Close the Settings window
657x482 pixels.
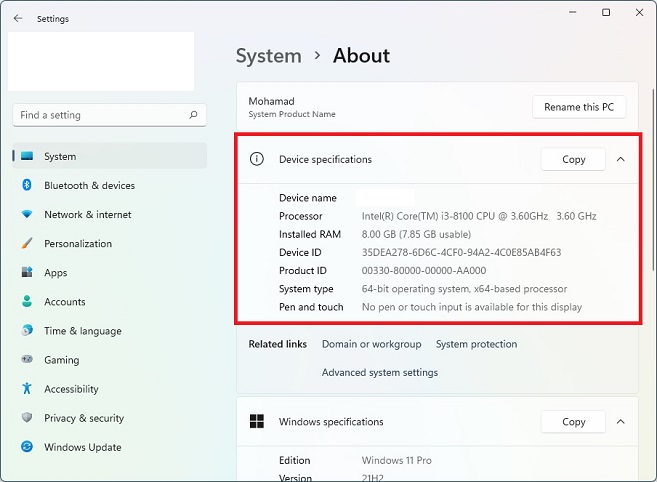(639, 13)
